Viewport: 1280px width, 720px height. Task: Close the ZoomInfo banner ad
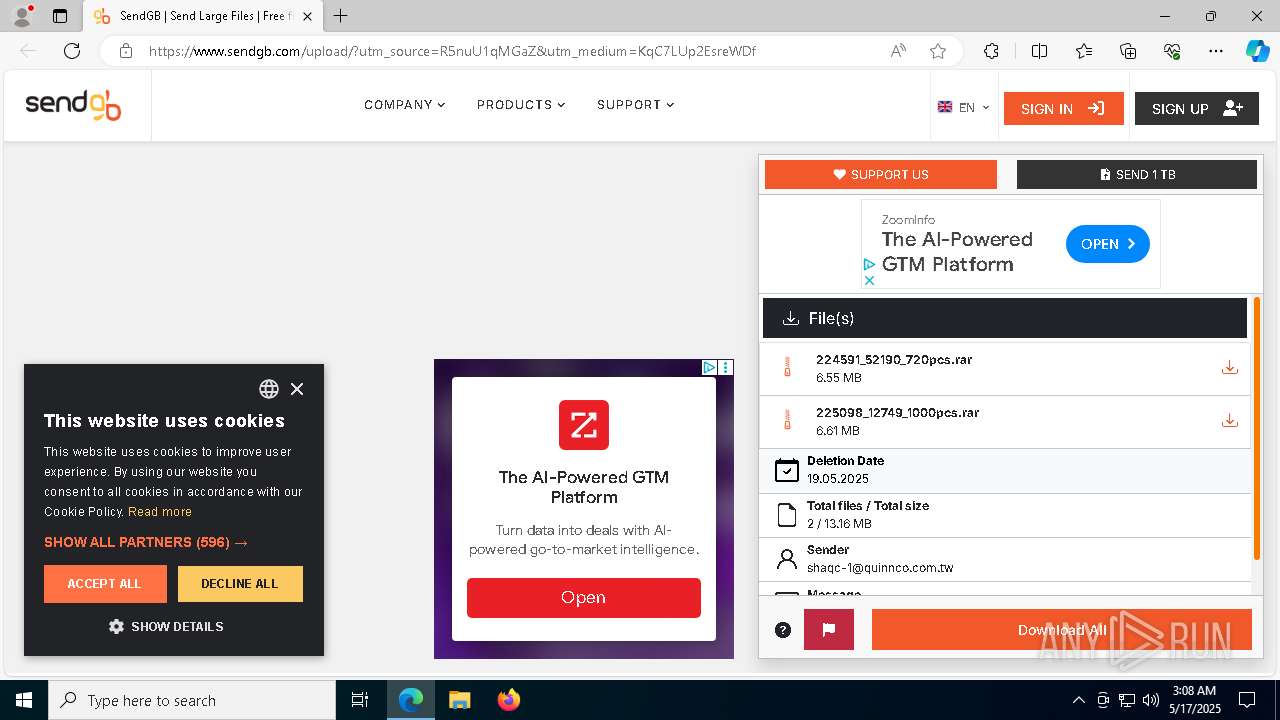click(869, 281)
